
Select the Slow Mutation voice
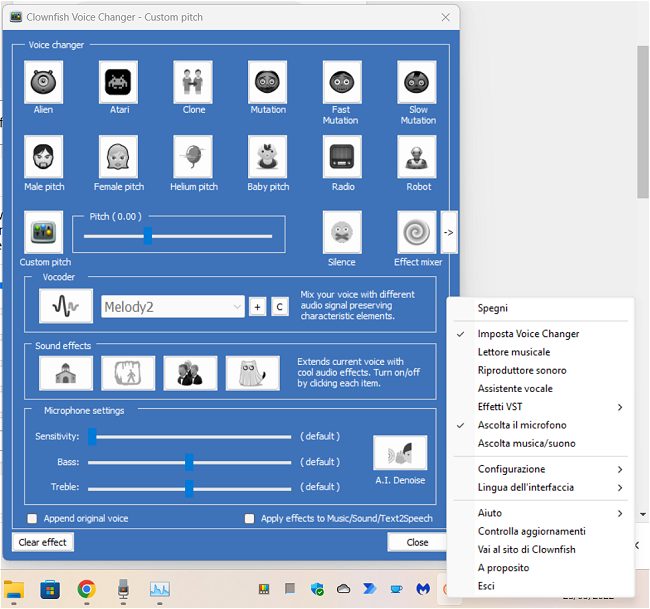417,82
